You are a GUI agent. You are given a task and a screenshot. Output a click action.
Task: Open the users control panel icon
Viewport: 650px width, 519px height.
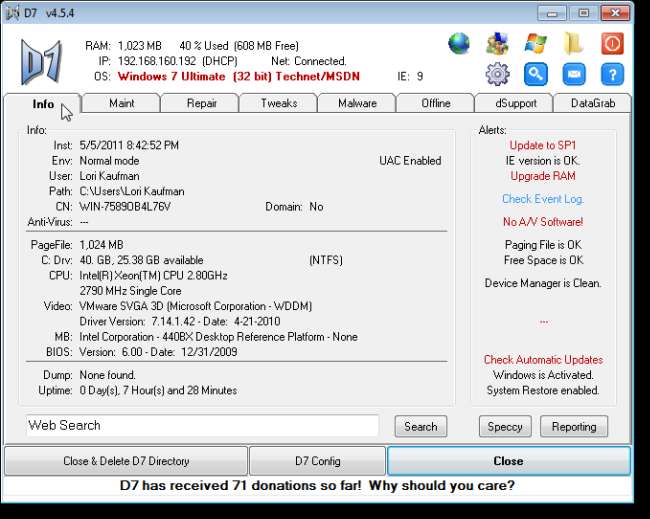pyautogui.click(x=497, y=44)
